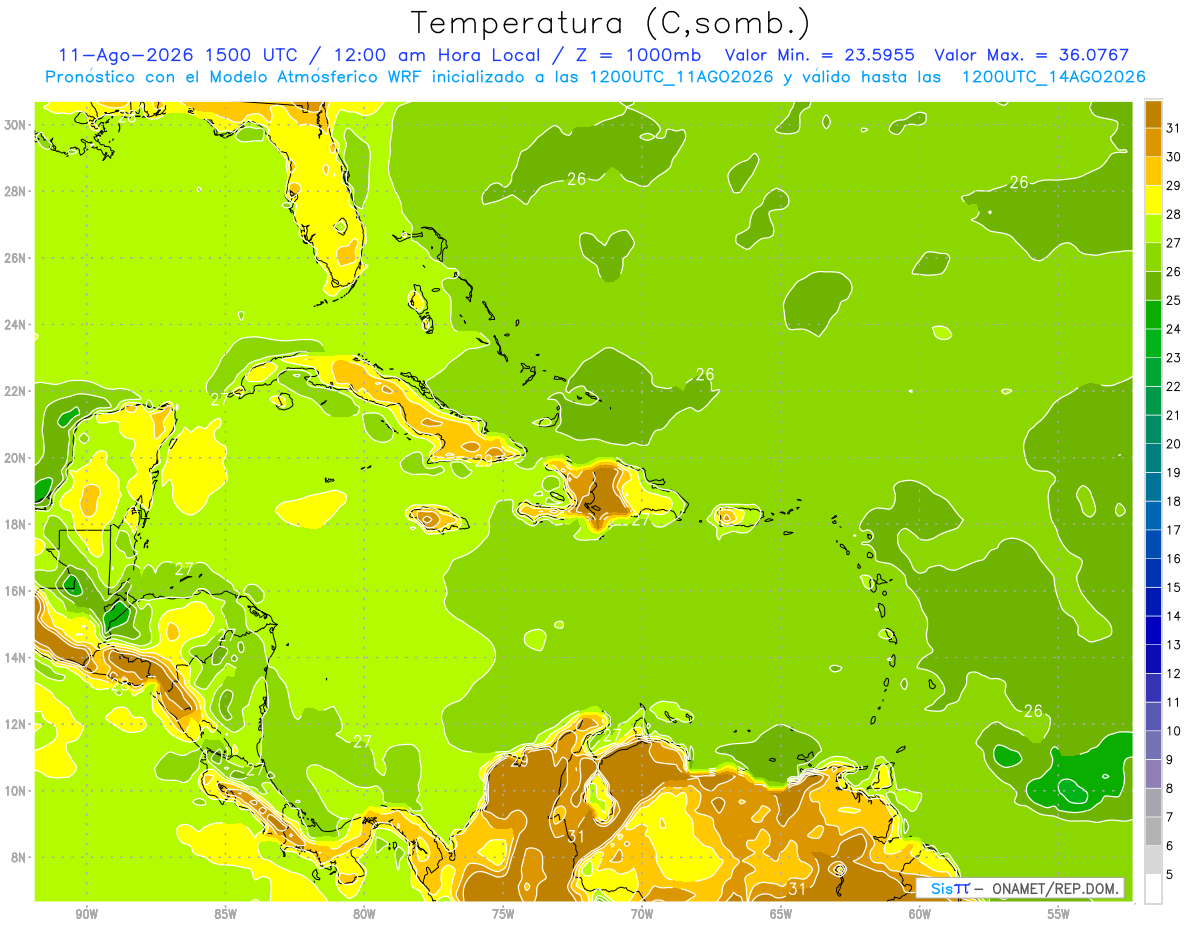Viewport: 1200px width, 927px height.
Task: Click the '1200UTC_11AGO2026' initialization time text
Action: coord(680,77)
